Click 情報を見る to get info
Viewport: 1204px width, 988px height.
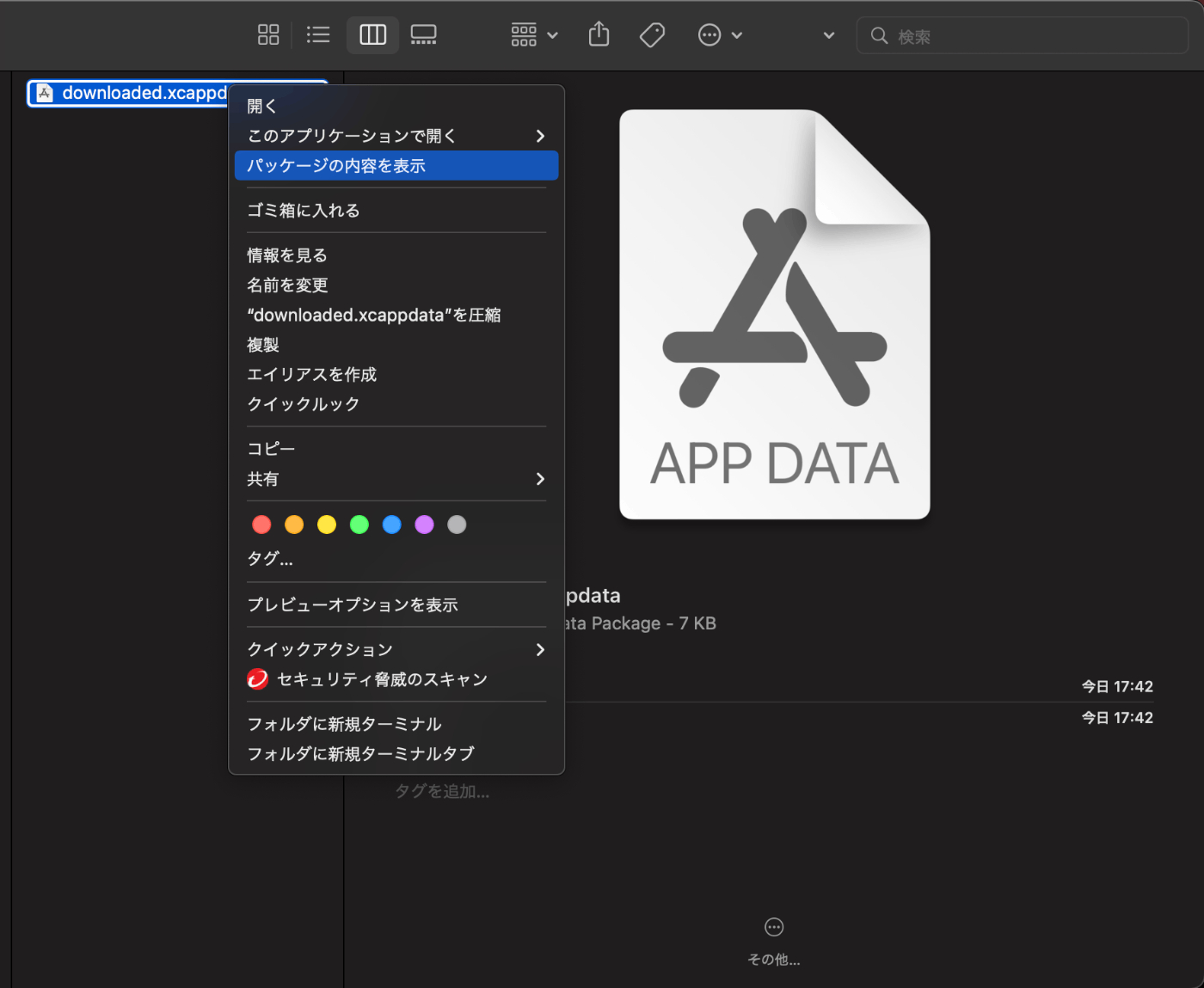[287, 255]
